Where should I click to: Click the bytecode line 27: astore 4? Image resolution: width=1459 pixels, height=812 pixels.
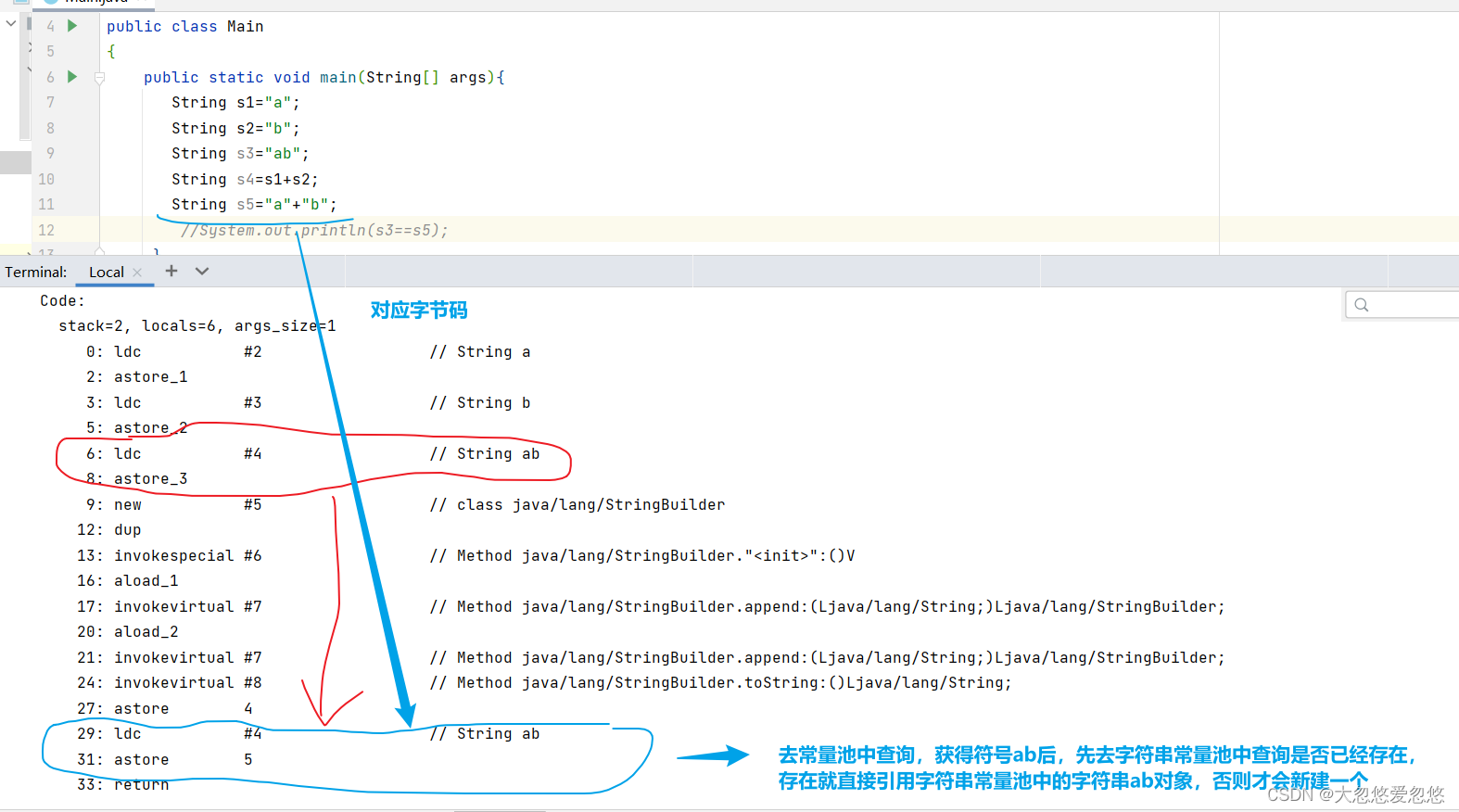165,708
